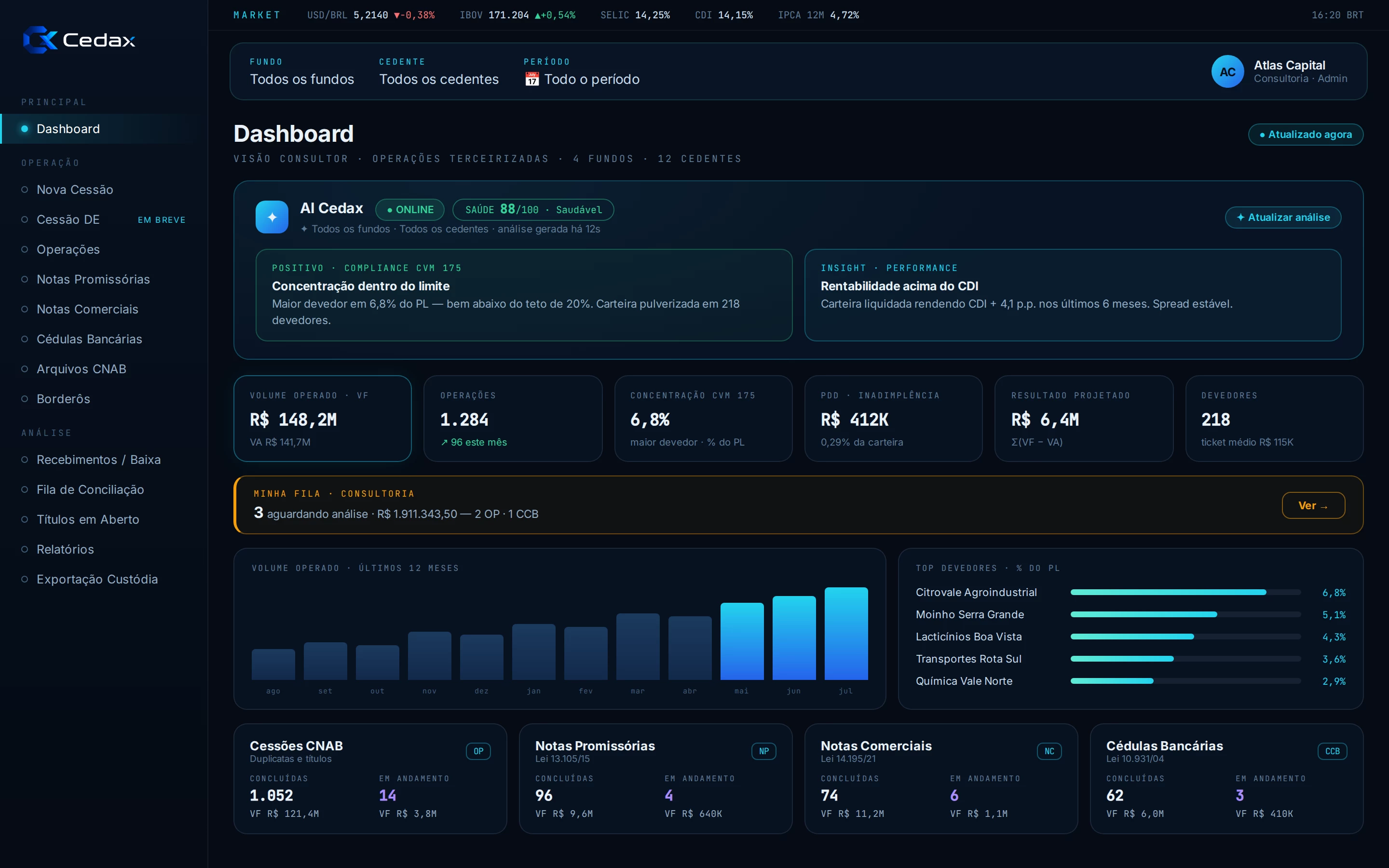1389x868 pixels.
Task: Open Títulos em Aberto sidebar item
Action: 104,519
